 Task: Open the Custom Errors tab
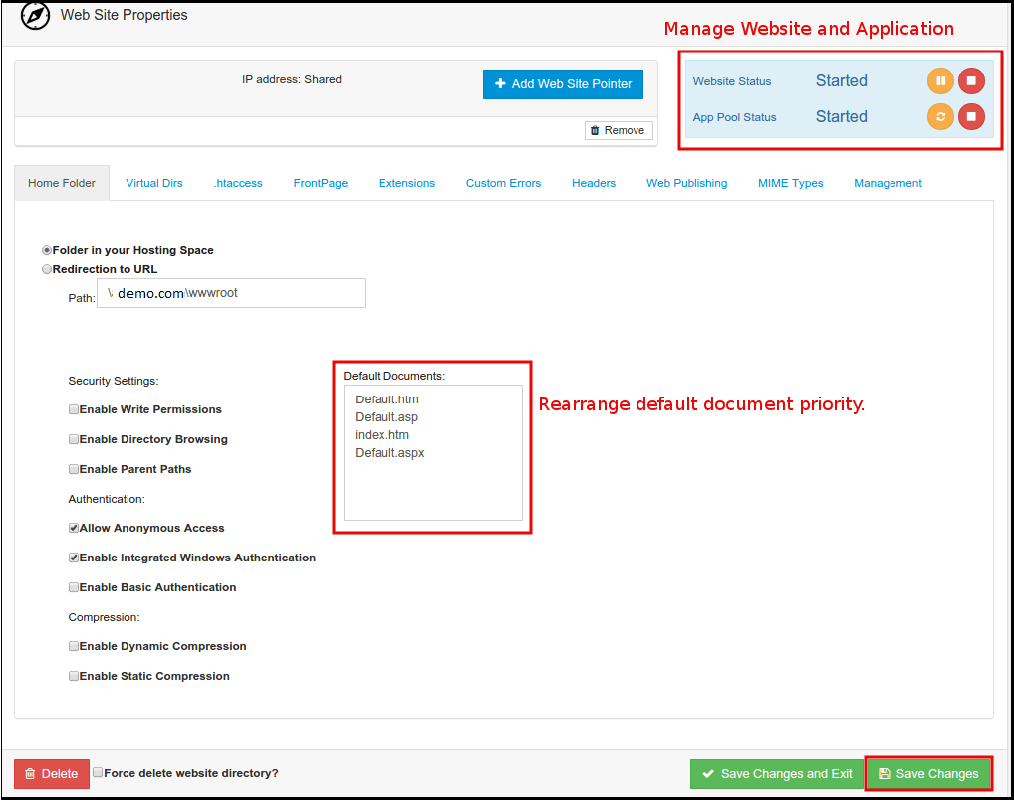pyautogui.click(x=503, y=183)
